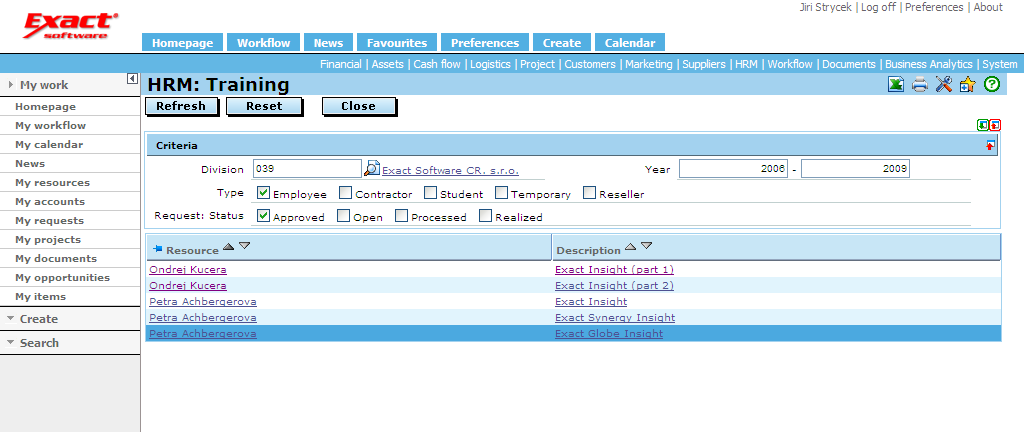
Task: Export the list to Excel
Action: [896, 84]
